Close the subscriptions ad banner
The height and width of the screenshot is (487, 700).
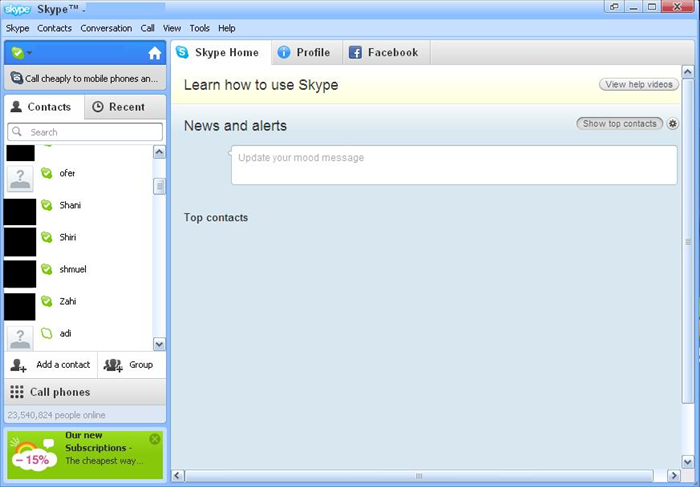pyautogui.click(x=155, y=439)
